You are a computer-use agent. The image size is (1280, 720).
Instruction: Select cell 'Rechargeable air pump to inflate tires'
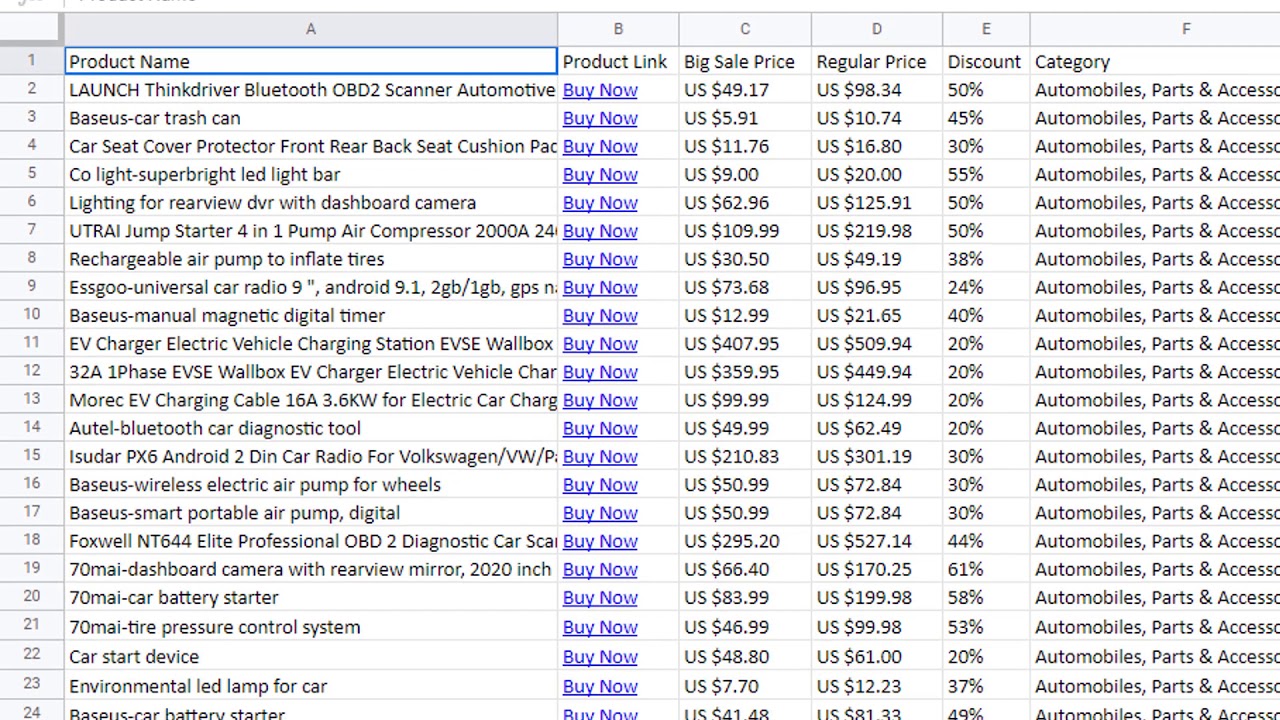pyautogui.click(x=311, y=259)
